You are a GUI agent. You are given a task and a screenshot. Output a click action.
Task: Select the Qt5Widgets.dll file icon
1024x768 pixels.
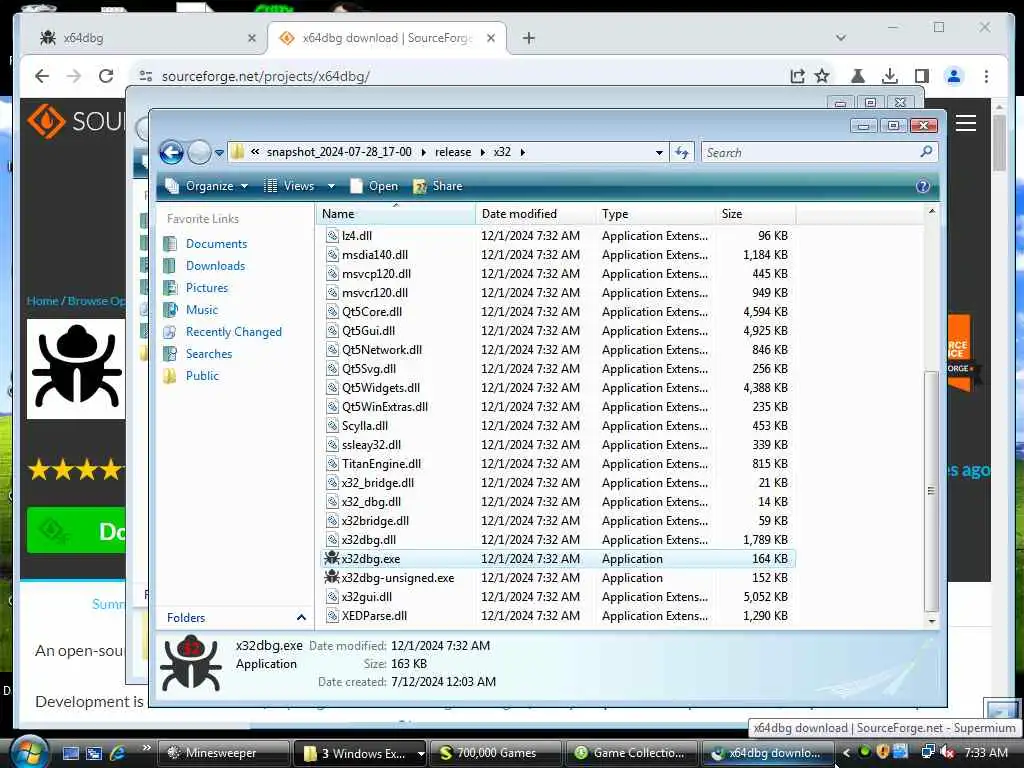coord(332,387)
